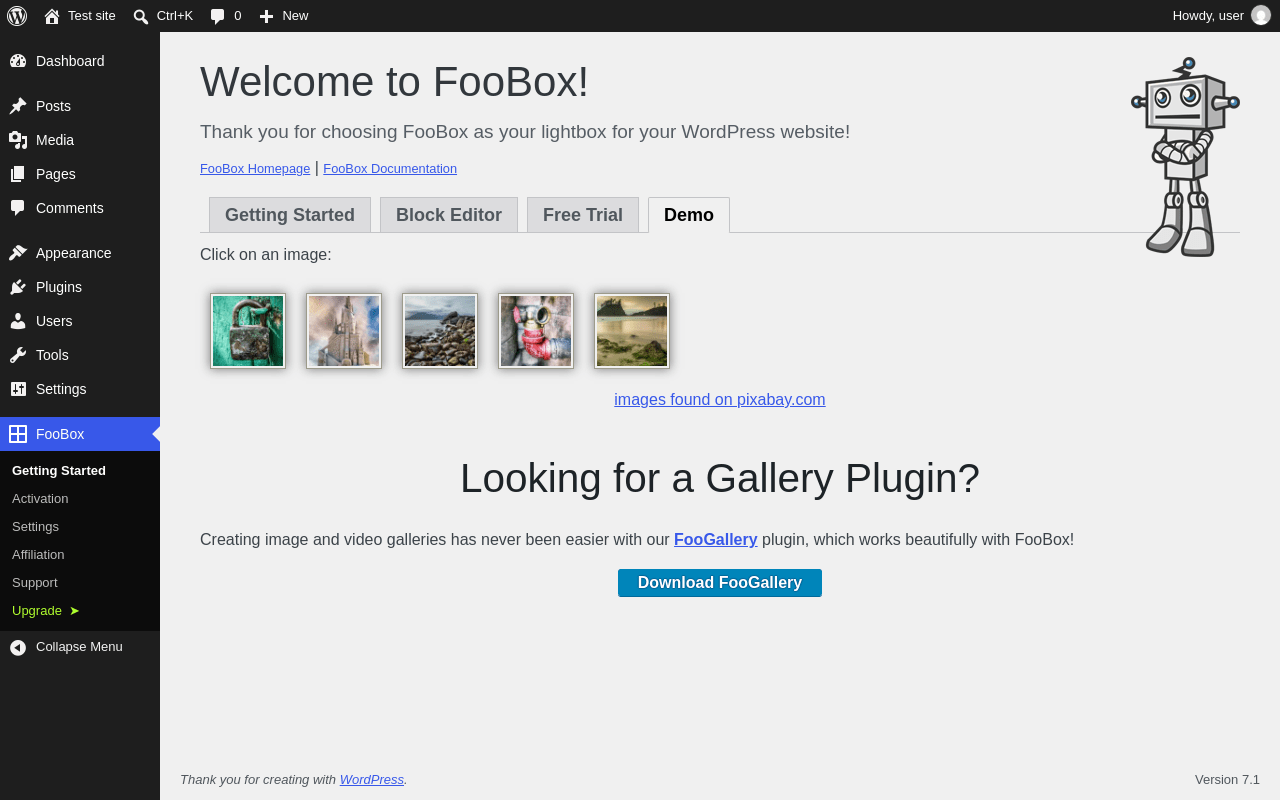Click the Media icon in sidebar
Viewport: 1280px width, 800px height.
[x=18, y=140]
